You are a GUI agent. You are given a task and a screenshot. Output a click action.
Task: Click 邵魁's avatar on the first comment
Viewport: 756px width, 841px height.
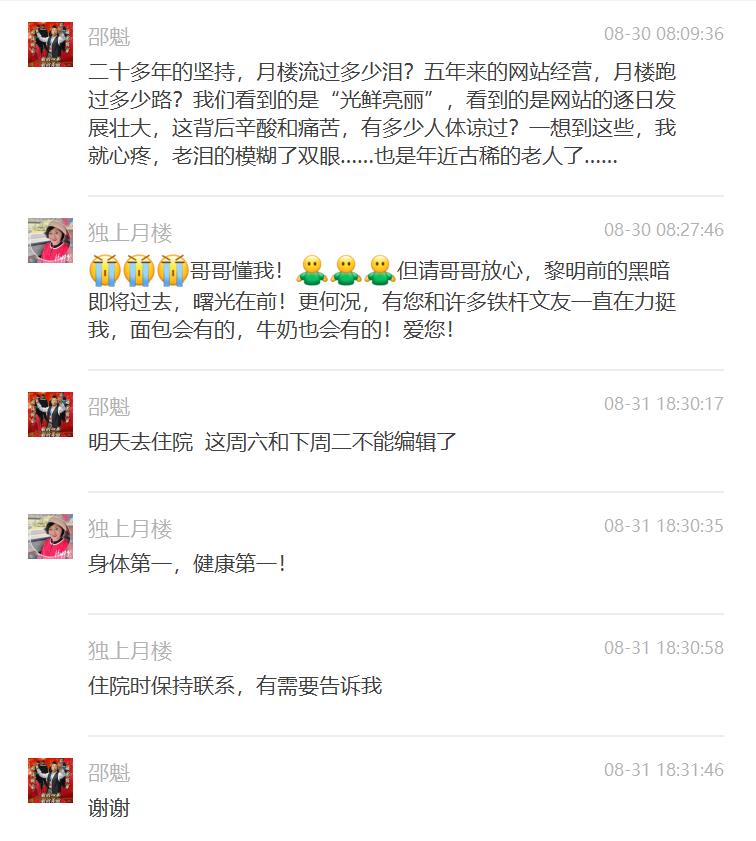pyautogui.click(x=50, y=44)
